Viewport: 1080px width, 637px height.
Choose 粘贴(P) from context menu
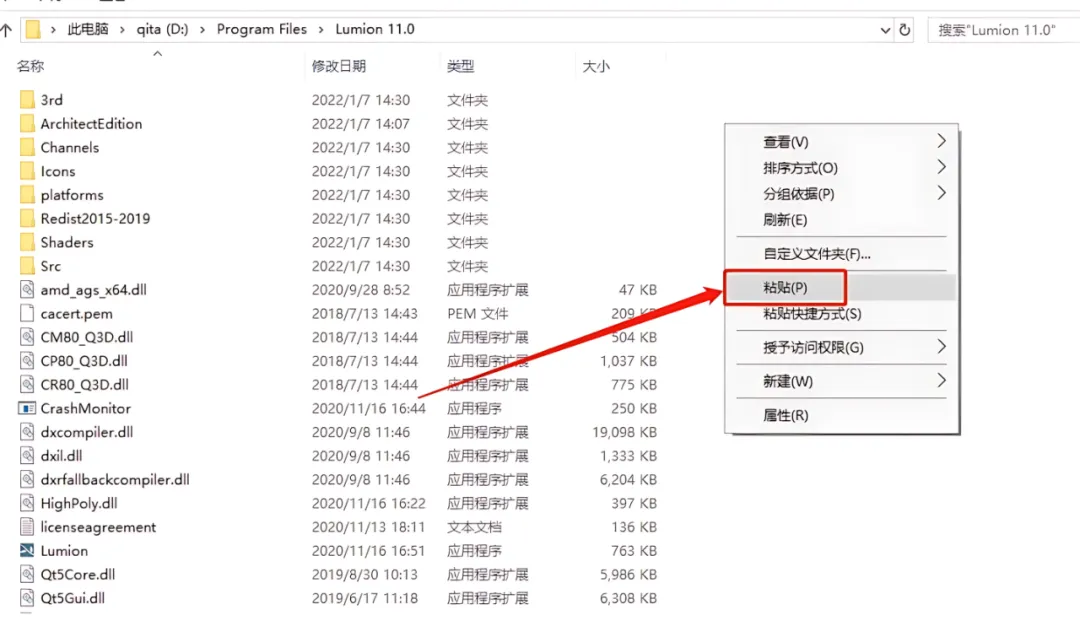pyautogui.click(x=841, y=288)
